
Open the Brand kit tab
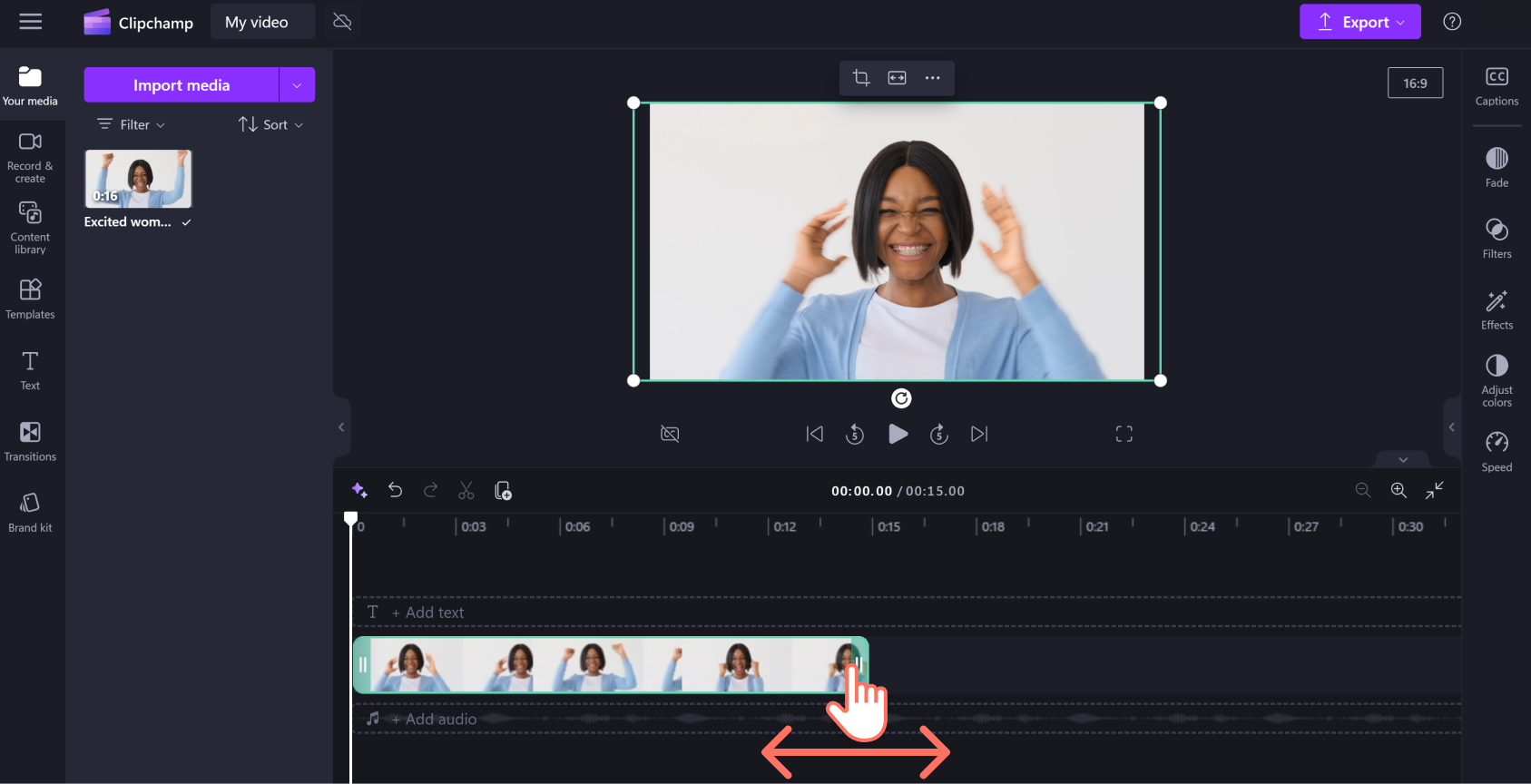pyautogui.click(x=30, y=512)
